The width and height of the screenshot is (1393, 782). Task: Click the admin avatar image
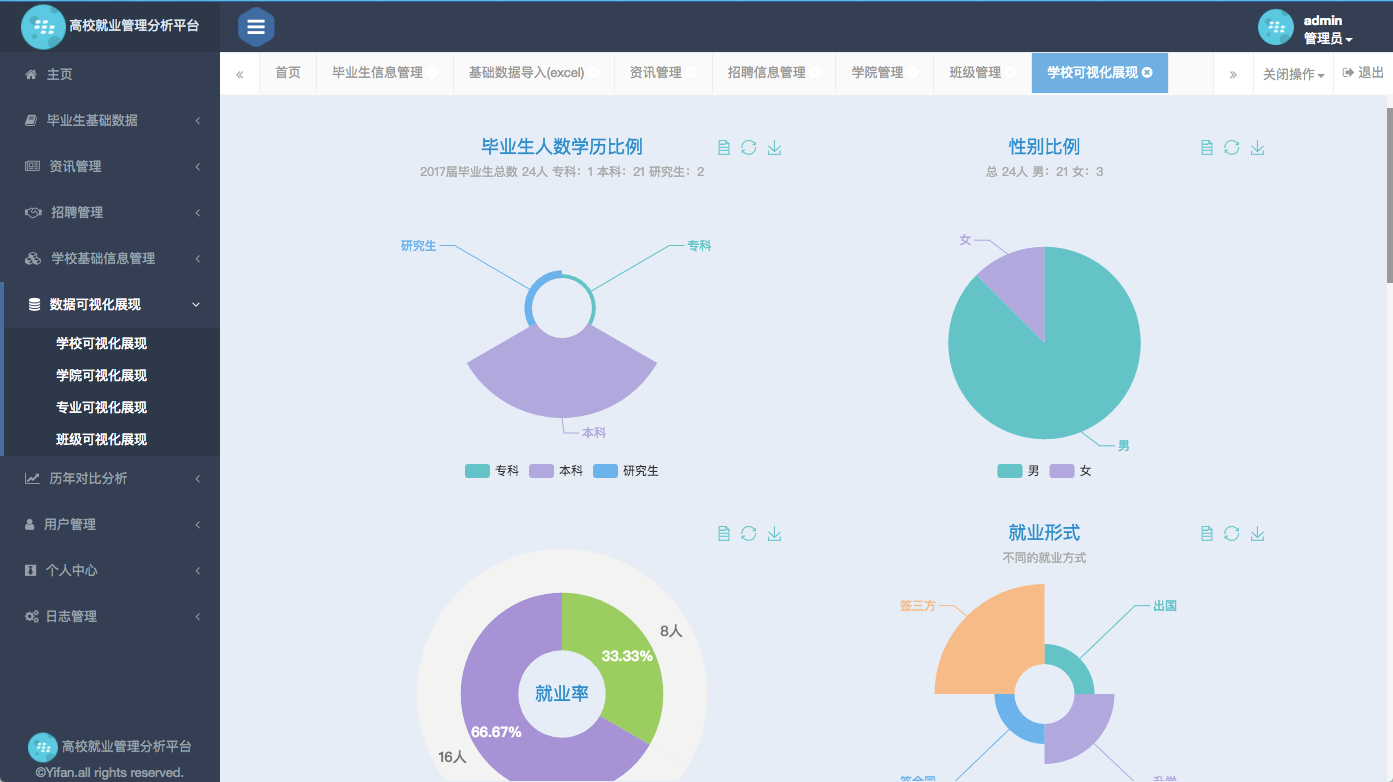pos(1276,28)
